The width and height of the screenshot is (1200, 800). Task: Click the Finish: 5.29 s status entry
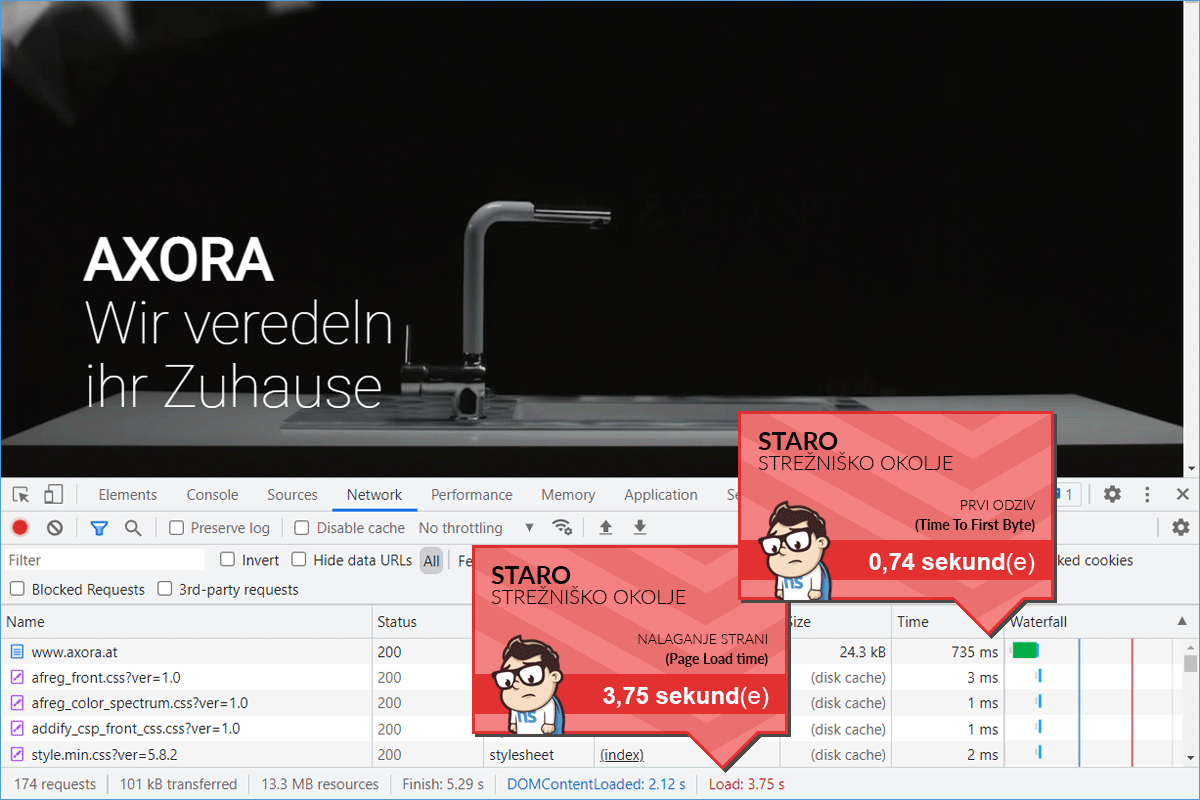[443, 784]
